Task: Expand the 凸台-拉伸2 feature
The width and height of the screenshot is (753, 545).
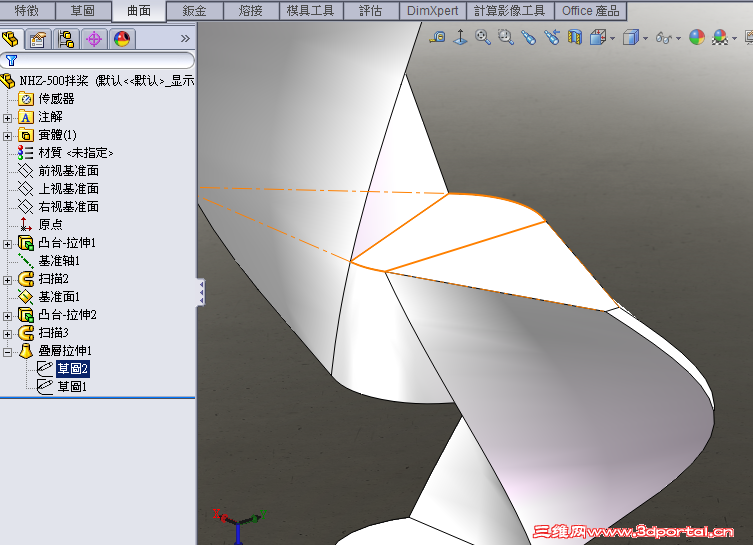Action: [7, 316]
